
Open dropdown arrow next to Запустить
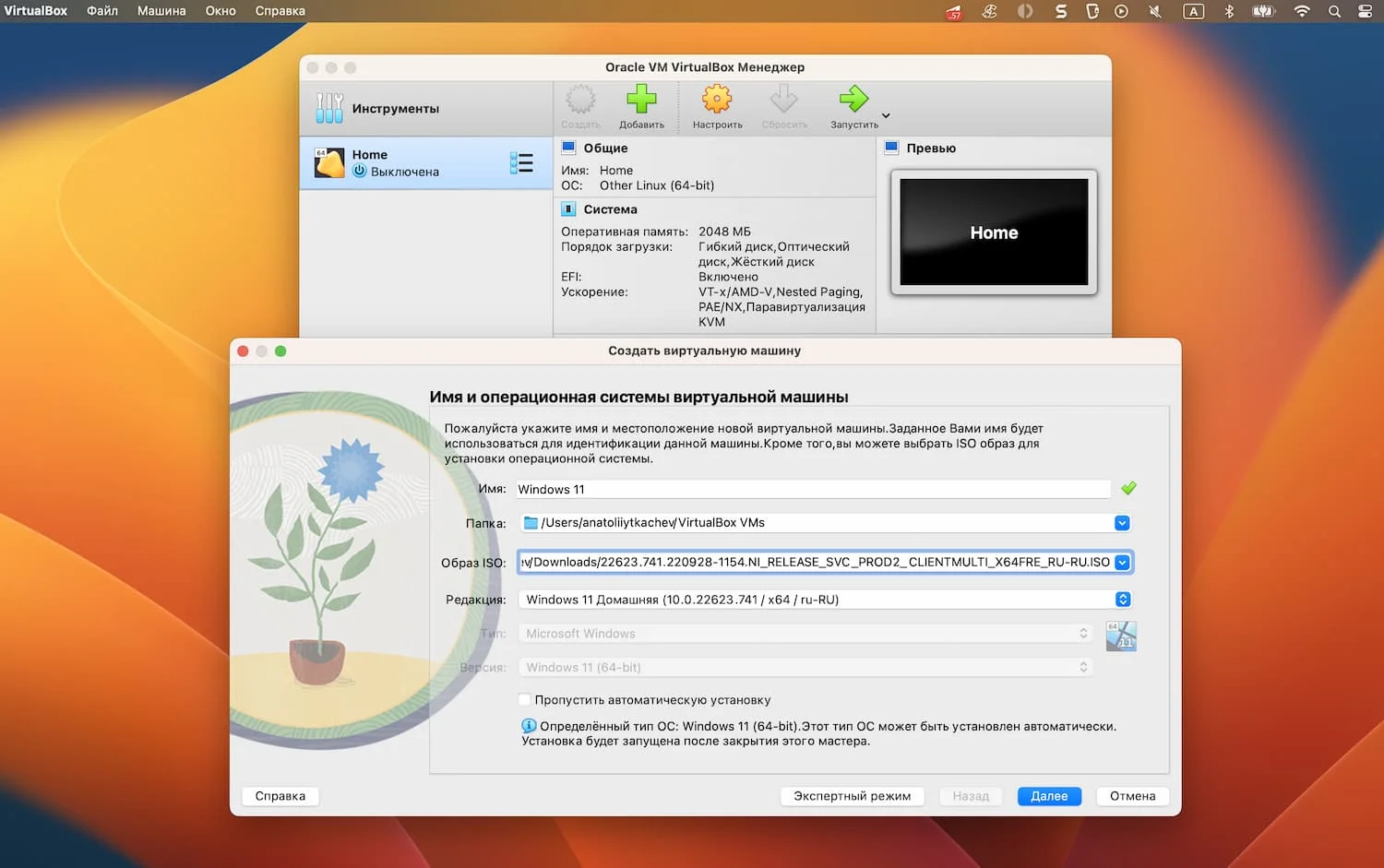click(x=886, y=116)
